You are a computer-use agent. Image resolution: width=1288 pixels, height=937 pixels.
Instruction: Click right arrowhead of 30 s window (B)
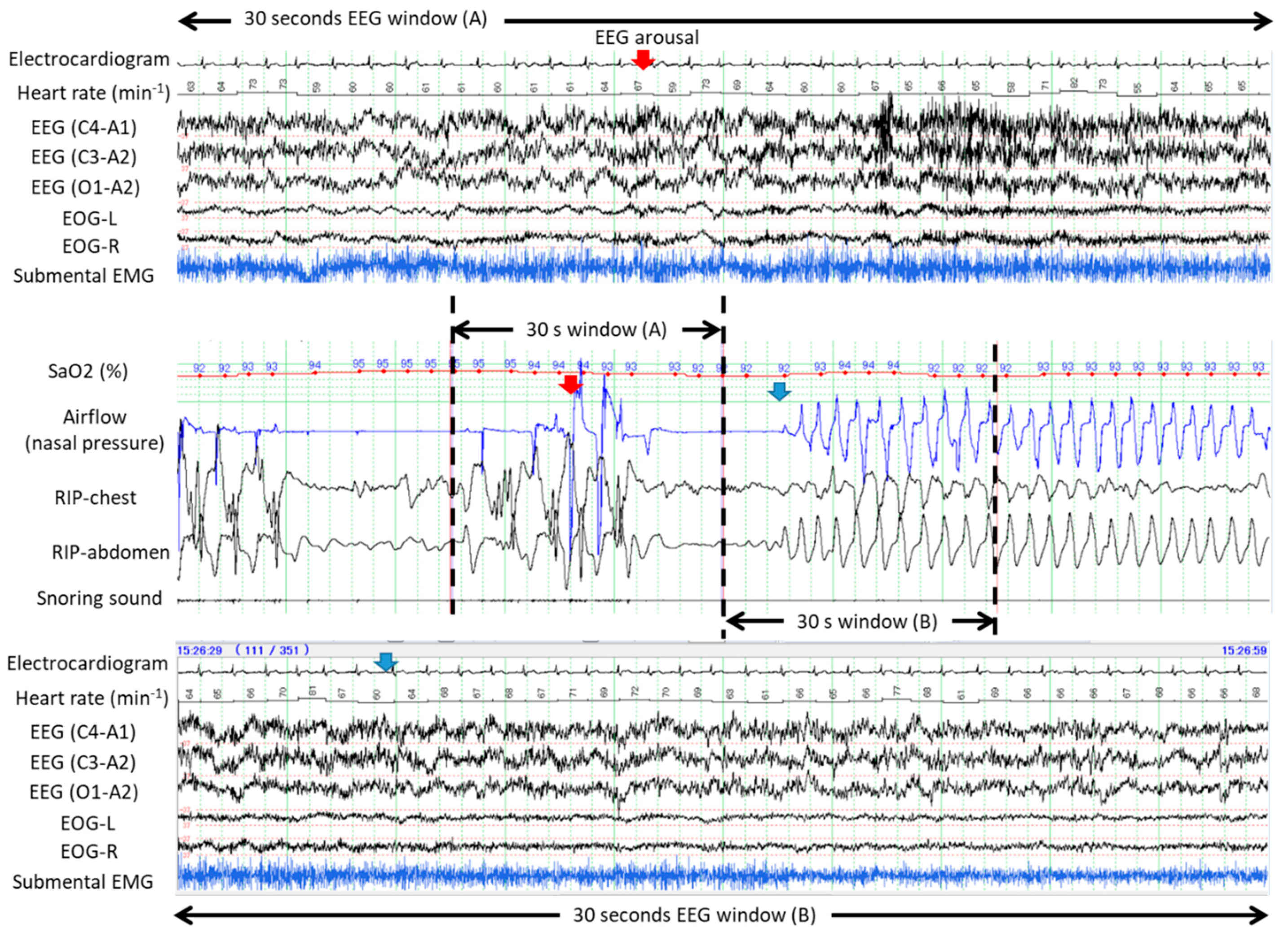[987, 622]
